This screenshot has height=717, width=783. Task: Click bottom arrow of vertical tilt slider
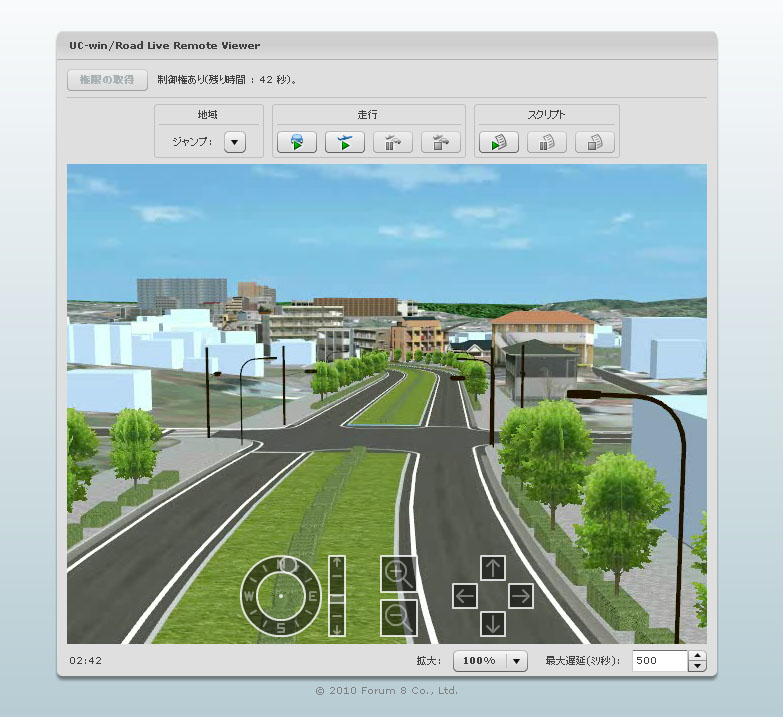click(x=337, y=629)
